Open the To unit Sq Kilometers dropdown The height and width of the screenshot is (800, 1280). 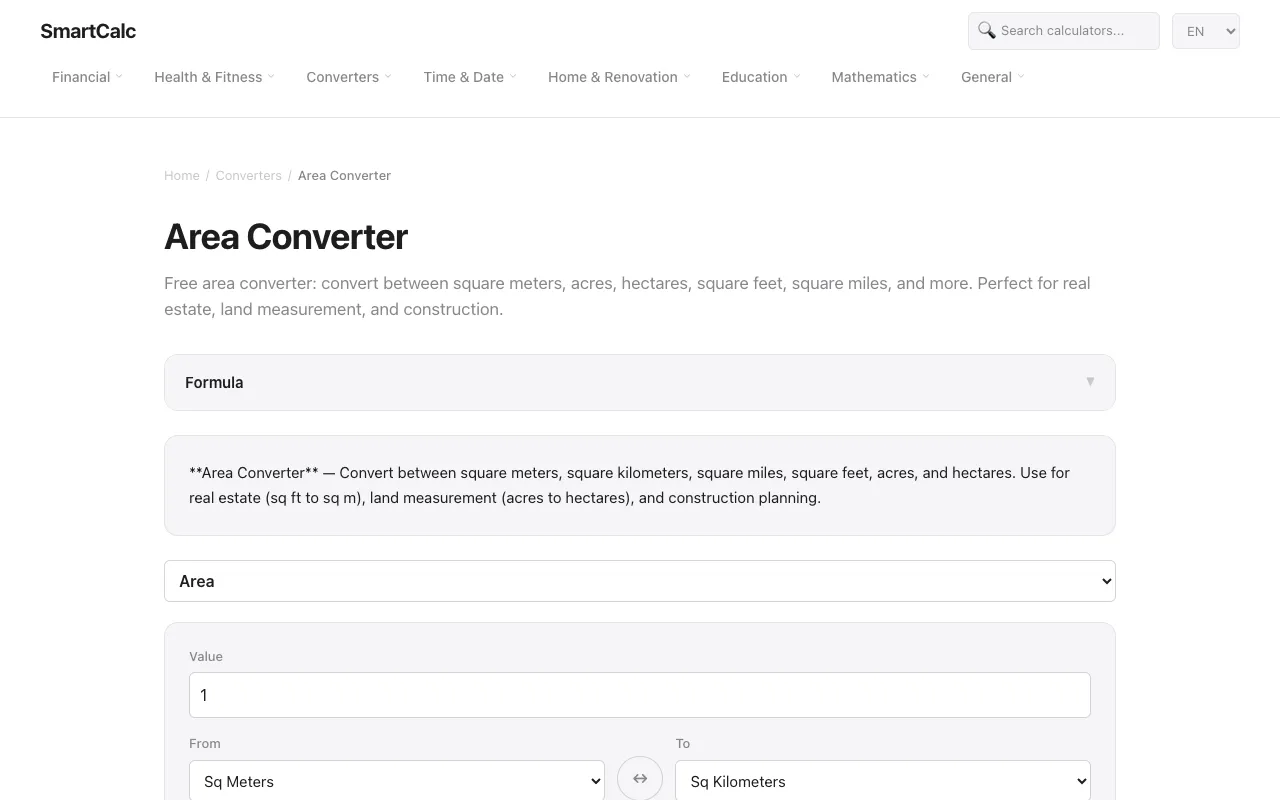pyautogui.click(x=883, y=781)
